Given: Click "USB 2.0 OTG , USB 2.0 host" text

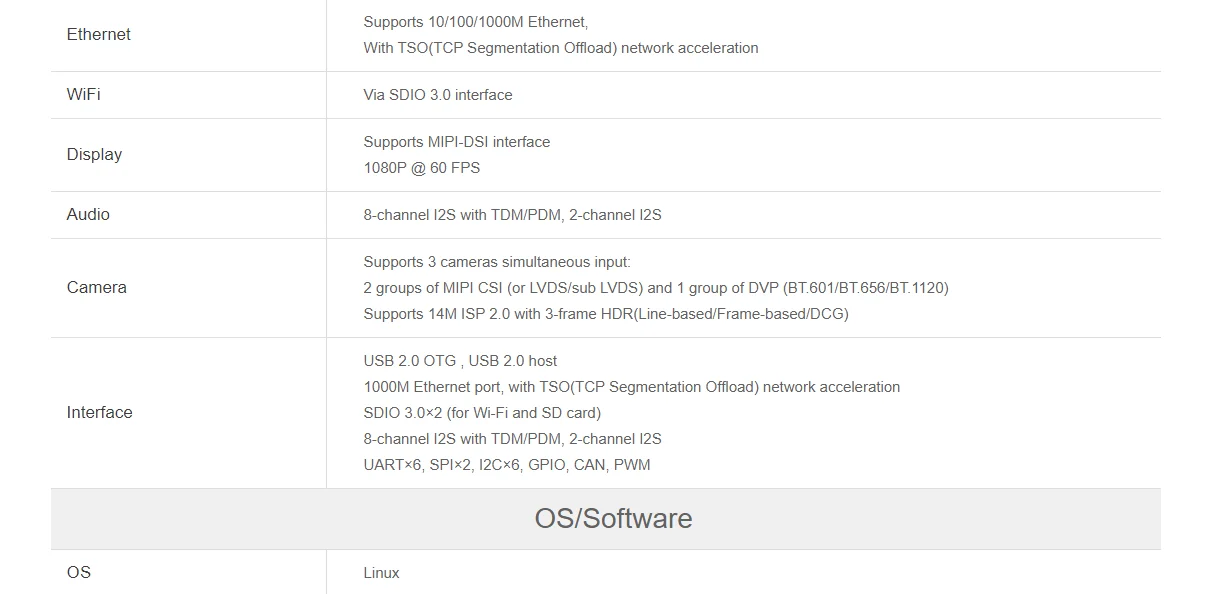Looking at the screenshot, I should coord(460,361).
